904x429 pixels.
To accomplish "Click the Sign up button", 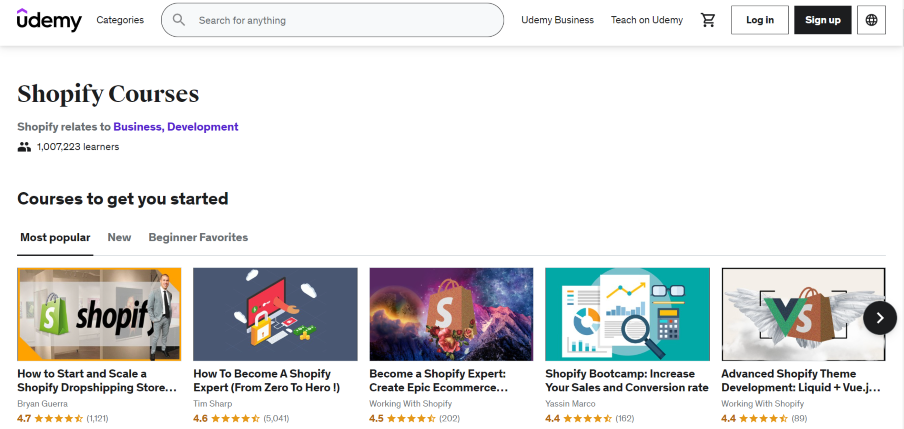I will click(823, 20).
